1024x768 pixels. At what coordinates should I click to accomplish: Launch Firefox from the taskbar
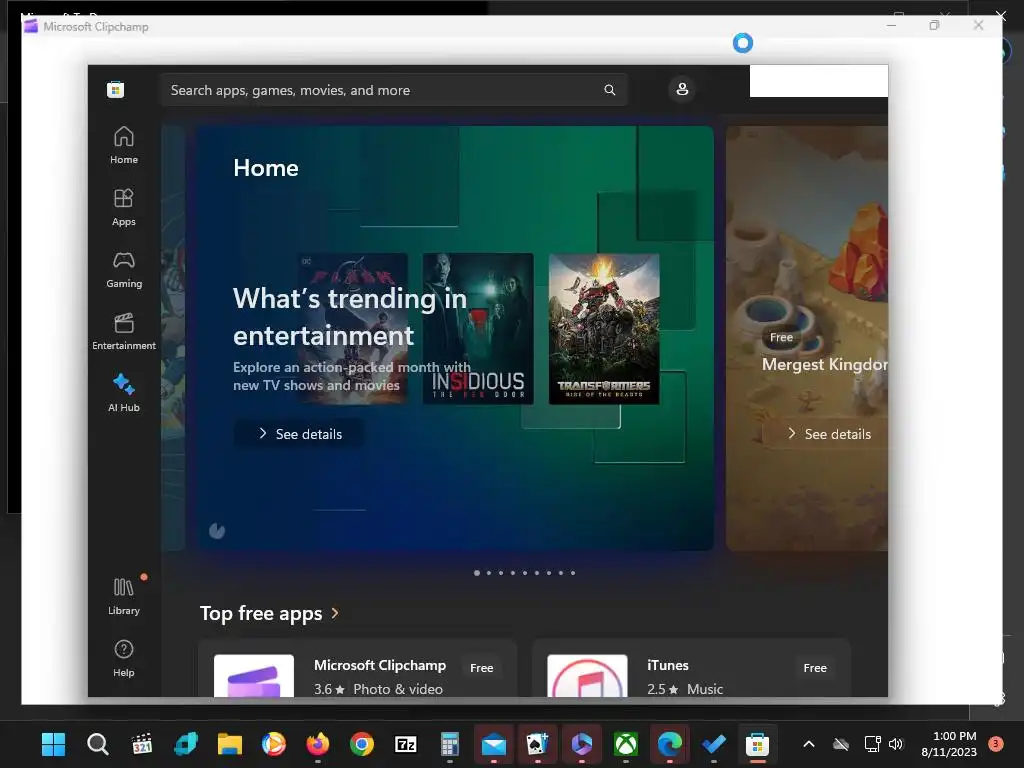click(318, 744)
